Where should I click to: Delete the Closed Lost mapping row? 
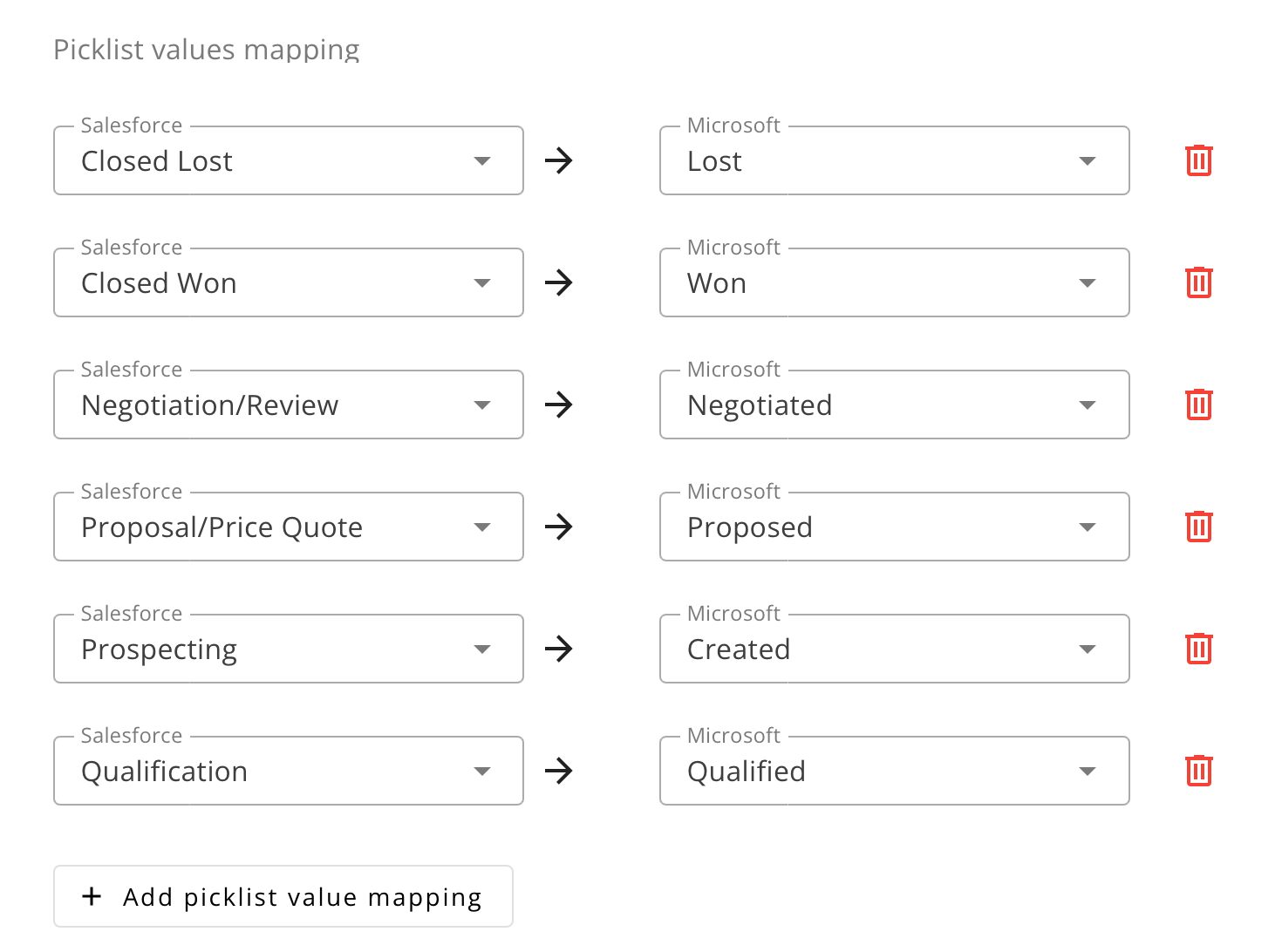coord(1199,160)
